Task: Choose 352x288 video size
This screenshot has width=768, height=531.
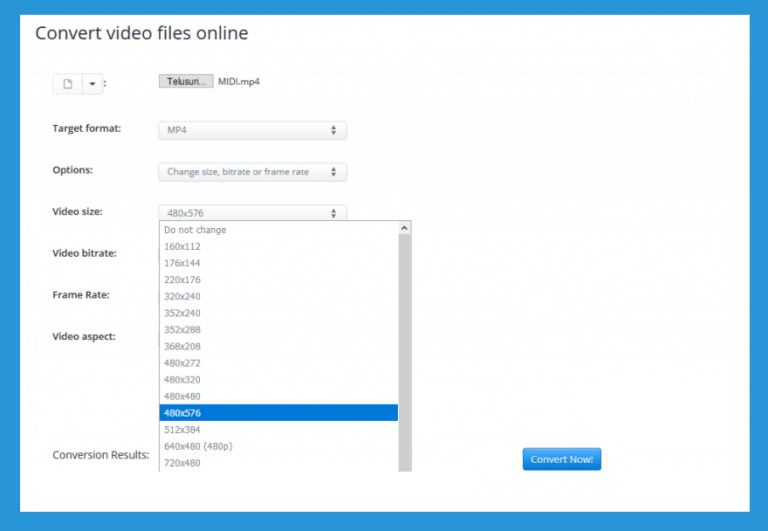Action: (279, 330)
